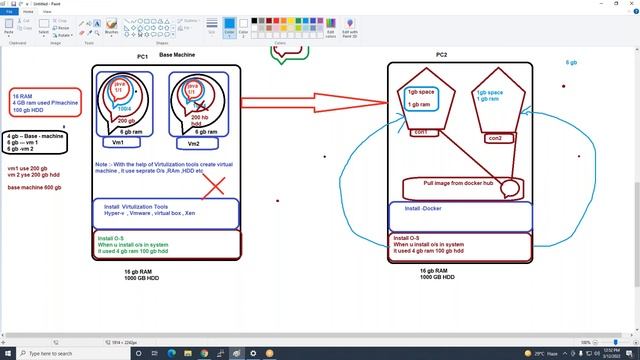Pick the red color swatch
This screenshot has width=640, height=360.
(x=276, y=20)
